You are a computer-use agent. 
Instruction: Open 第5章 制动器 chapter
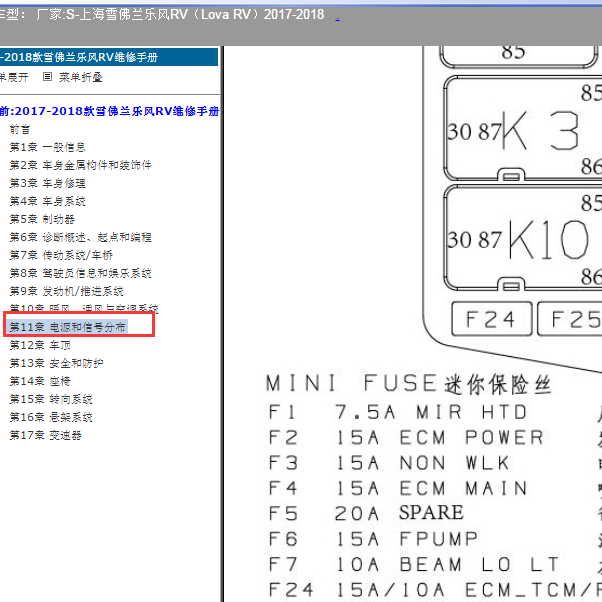42,219
